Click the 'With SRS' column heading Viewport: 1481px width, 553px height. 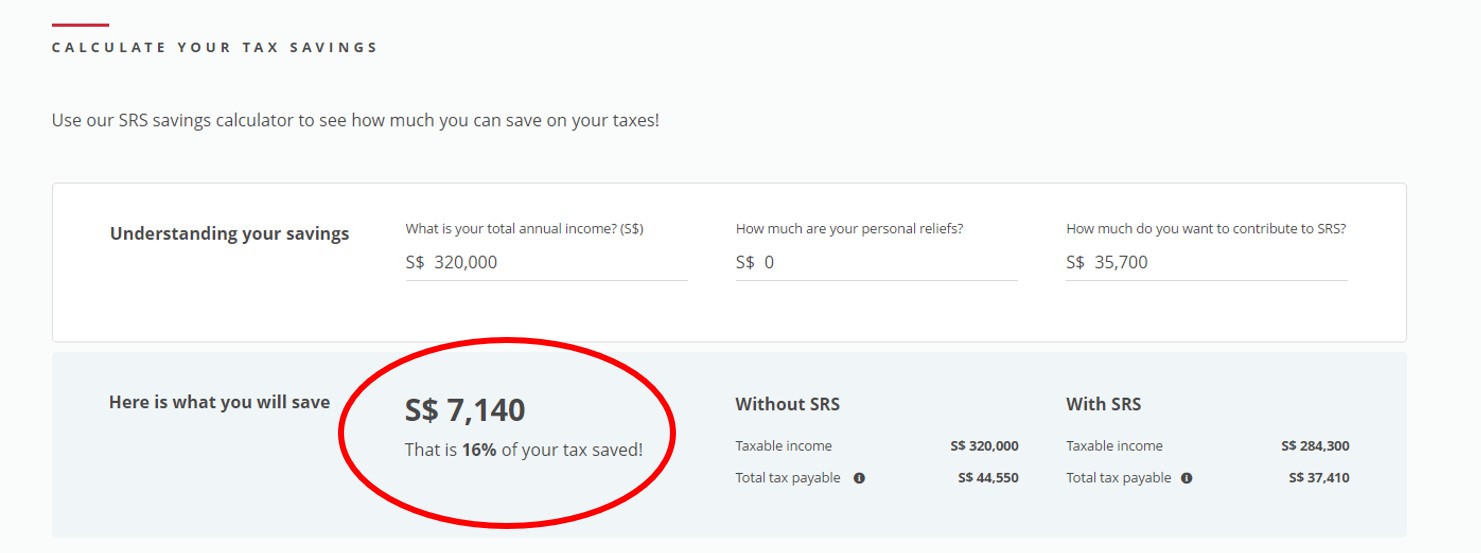click(x=1103, y=405)
